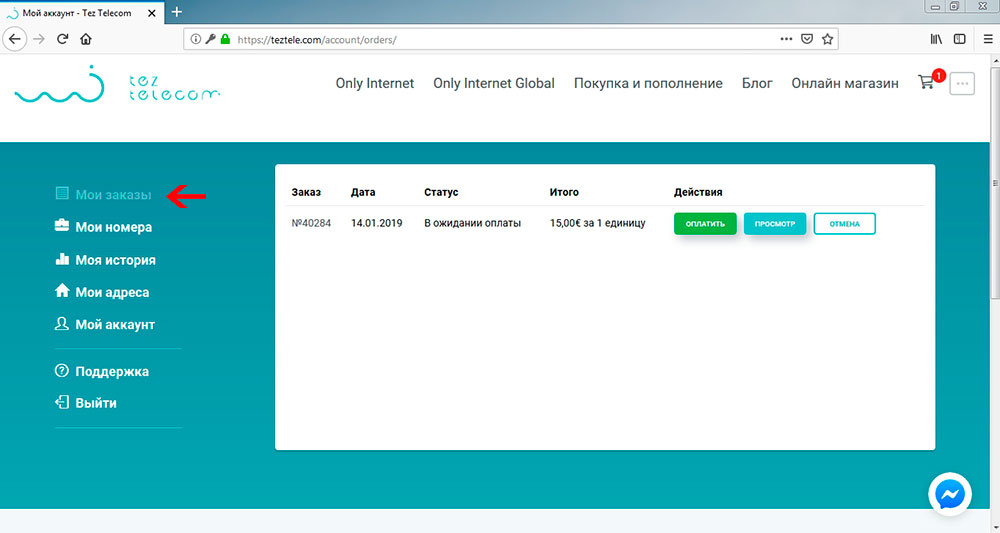Screen dimensions: 1000x533
Task: Click the date 14.01.2019 cell
Action: (x=376, y=223)
